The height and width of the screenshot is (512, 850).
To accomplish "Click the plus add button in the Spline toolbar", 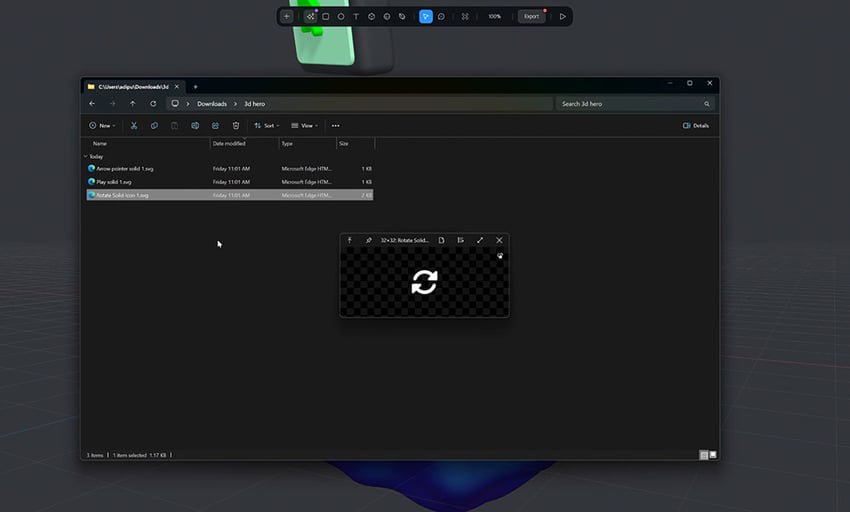I will (x=287, y=16).
